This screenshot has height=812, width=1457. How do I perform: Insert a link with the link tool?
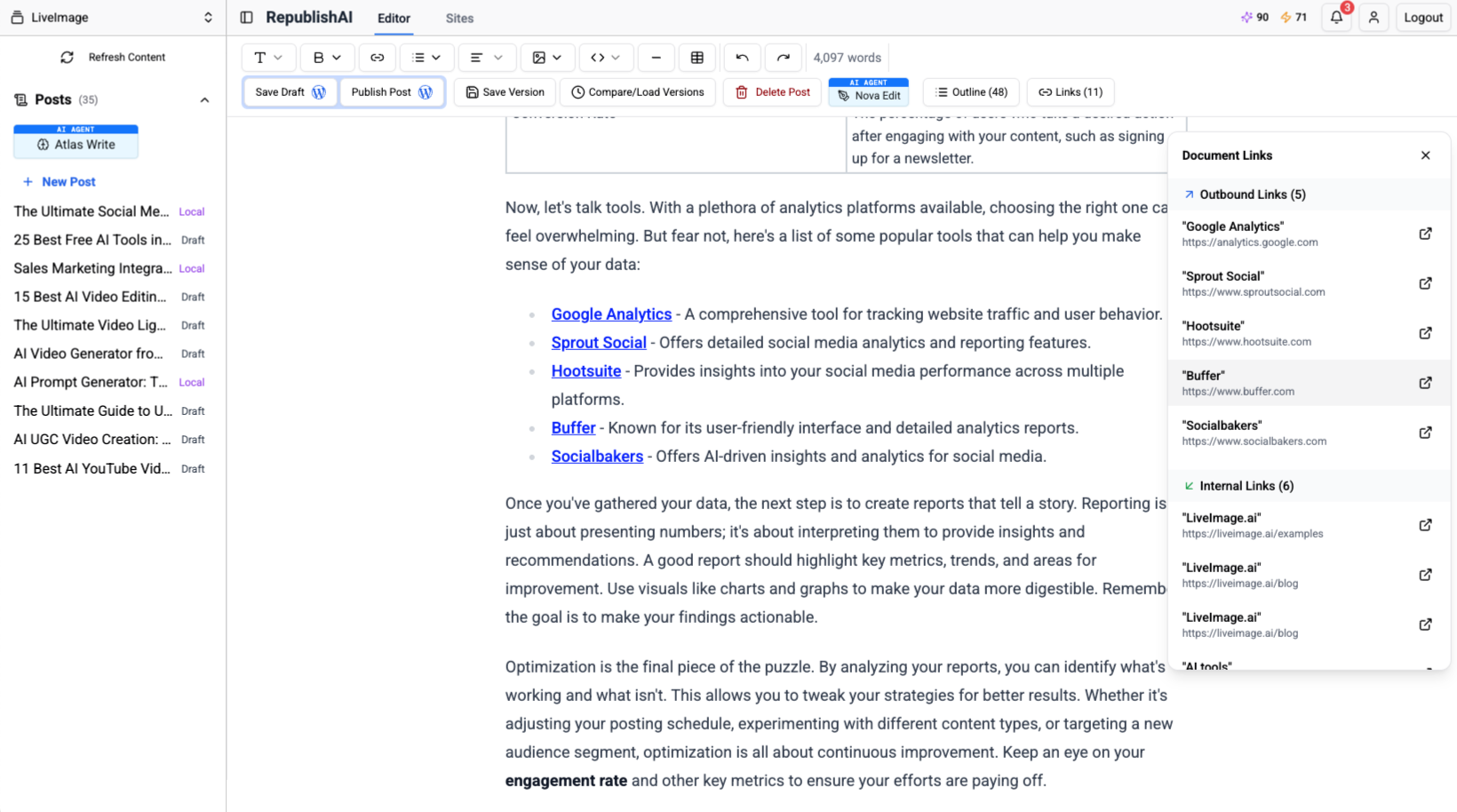pos(378,58)
